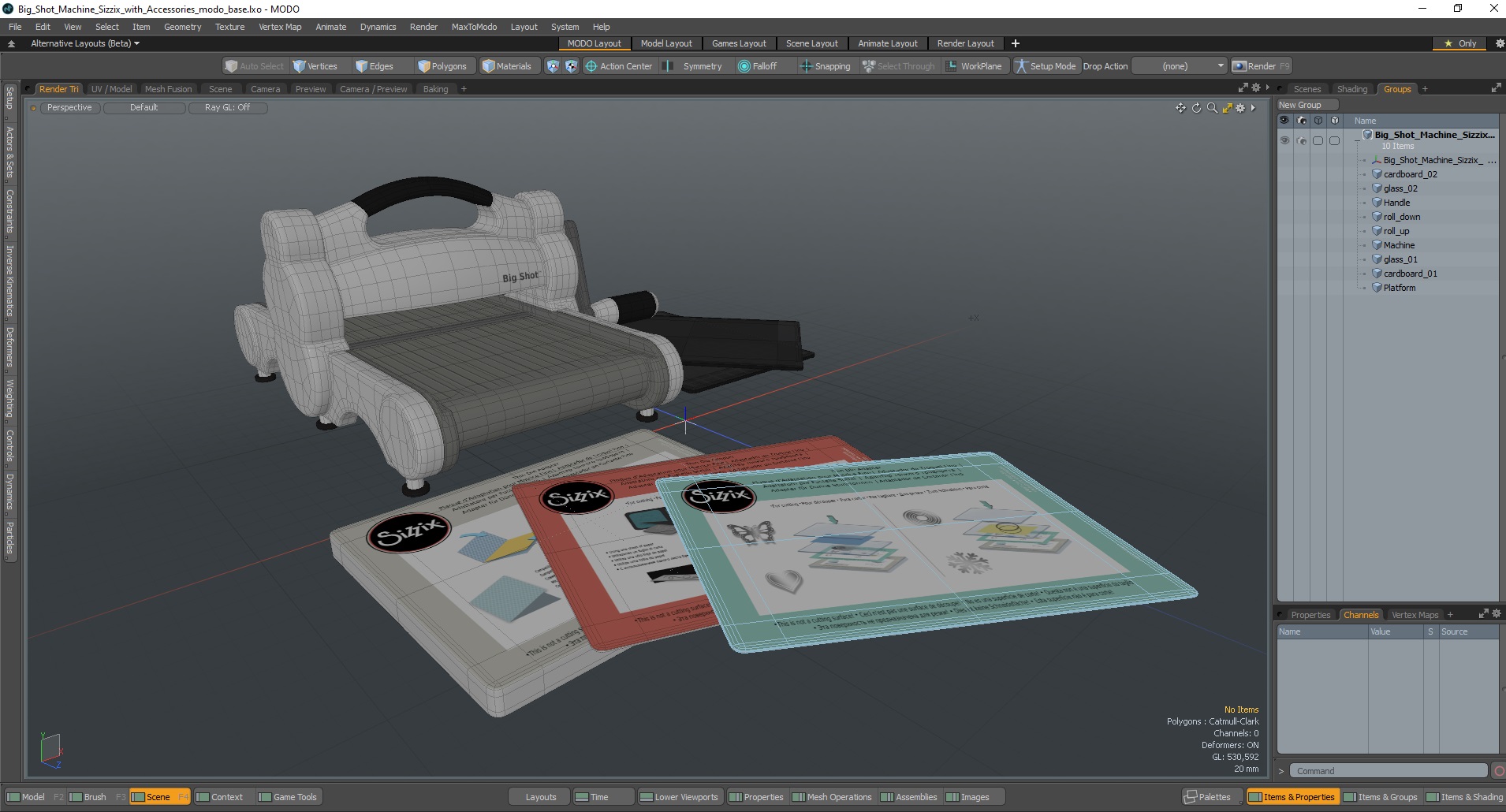Click the New Group button
Viewport: 1506px width, 812px height.
coord(1307,105)
